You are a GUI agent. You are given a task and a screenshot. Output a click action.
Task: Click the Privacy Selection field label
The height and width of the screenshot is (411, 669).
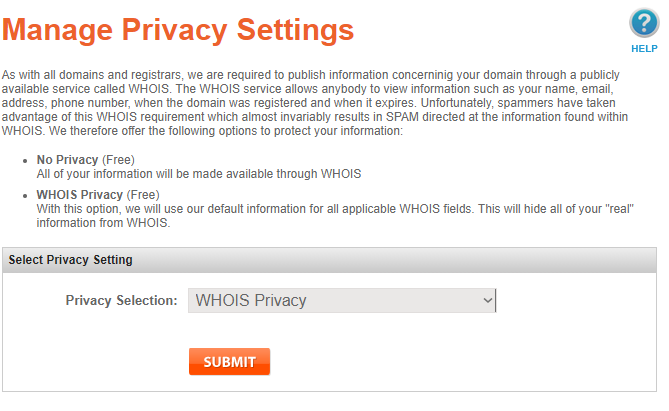pyautogui.click(x=121, y=300)
